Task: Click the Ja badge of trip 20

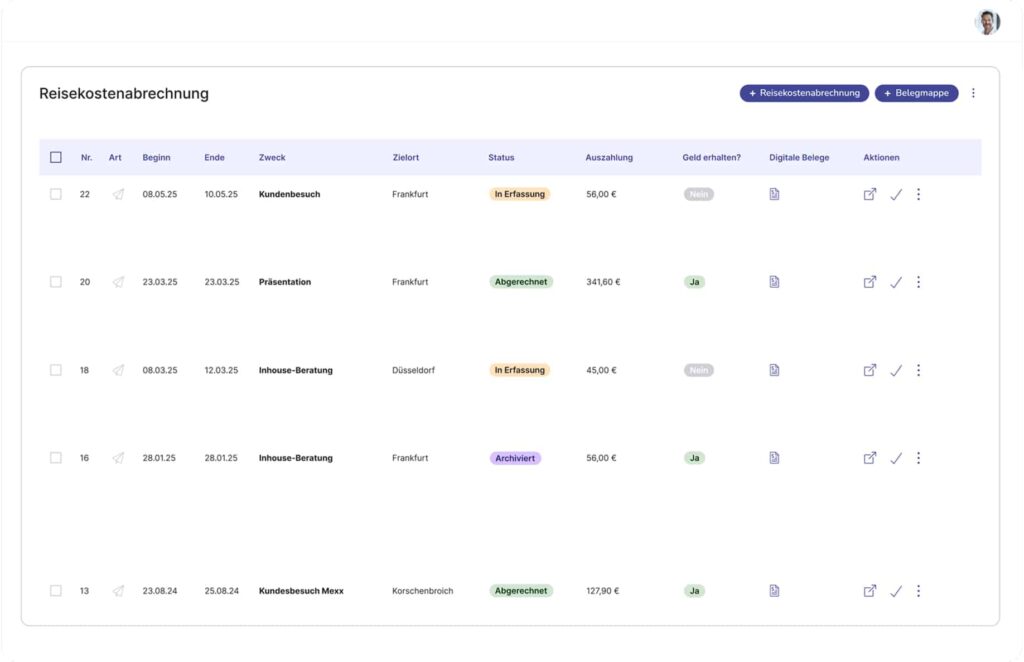Action: point(694,282)
